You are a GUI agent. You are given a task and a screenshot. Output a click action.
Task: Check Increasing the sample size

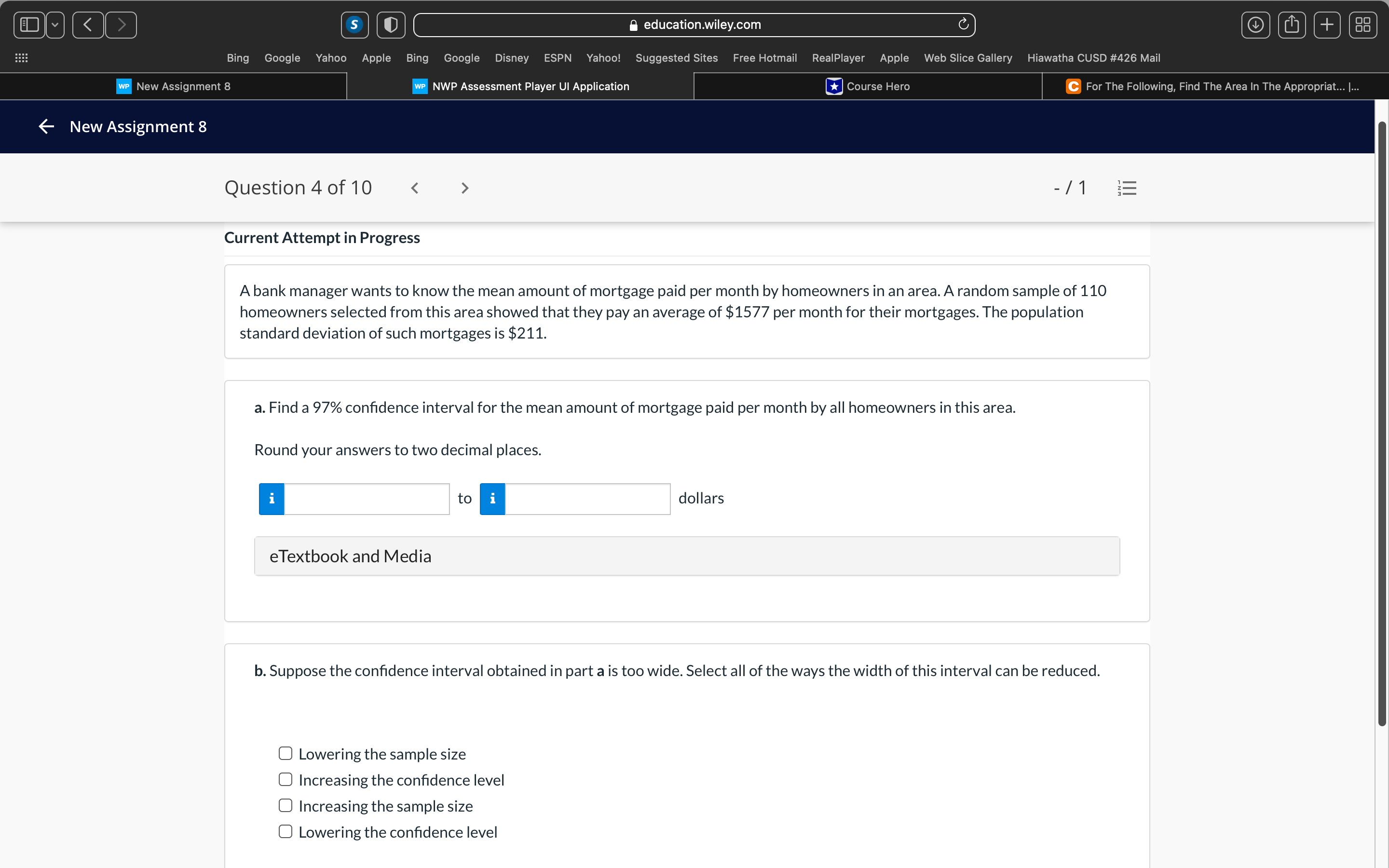click(285, 805)
